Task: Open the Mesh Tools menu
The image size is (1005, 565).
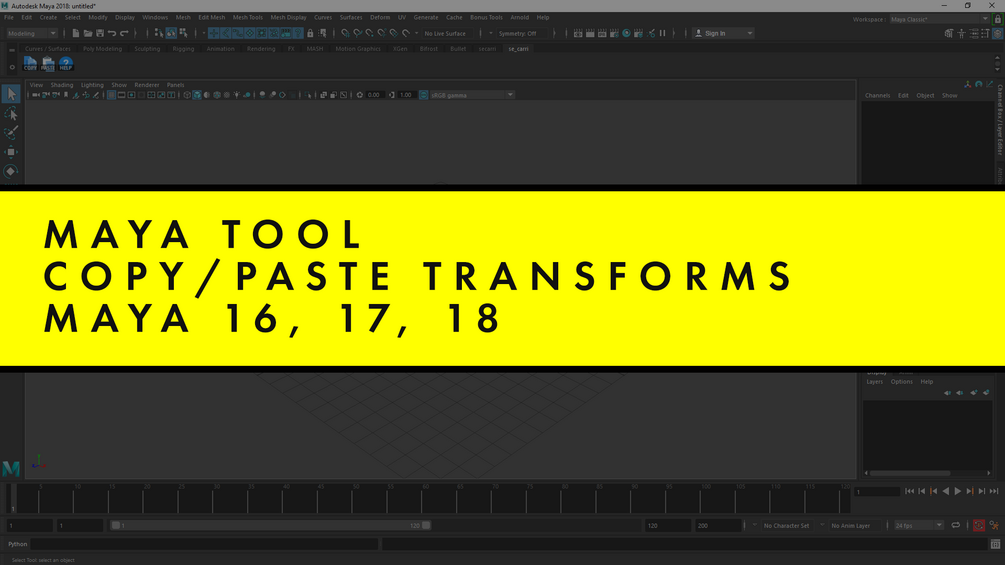Action: pos(247,17)
